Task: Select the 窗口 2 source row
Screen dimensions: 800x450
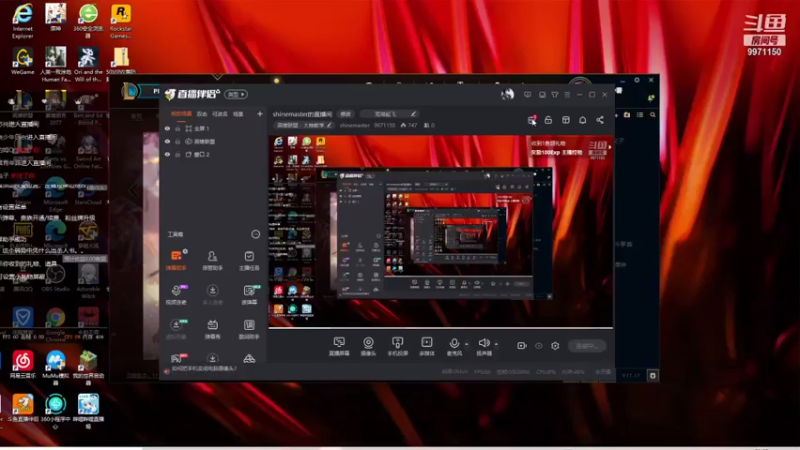Action: (213, 154)
